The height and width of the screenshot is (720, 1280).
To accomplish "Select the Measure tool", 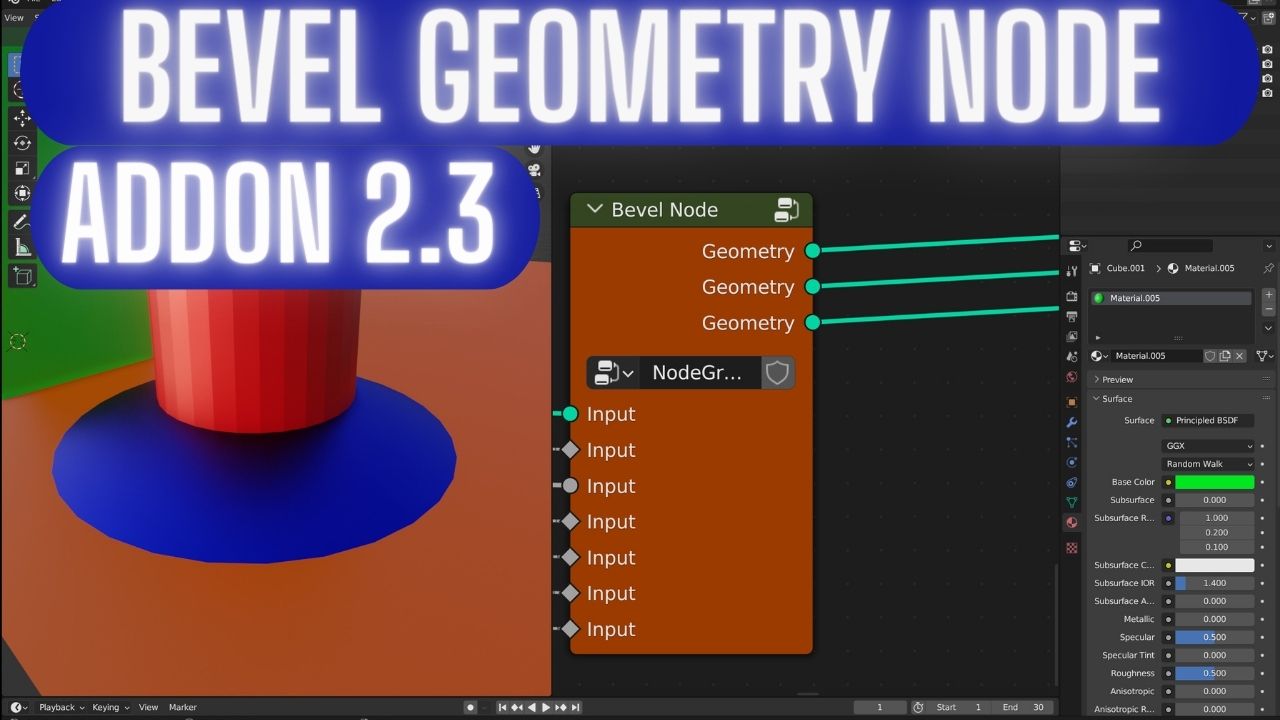I will pos(22,245).
